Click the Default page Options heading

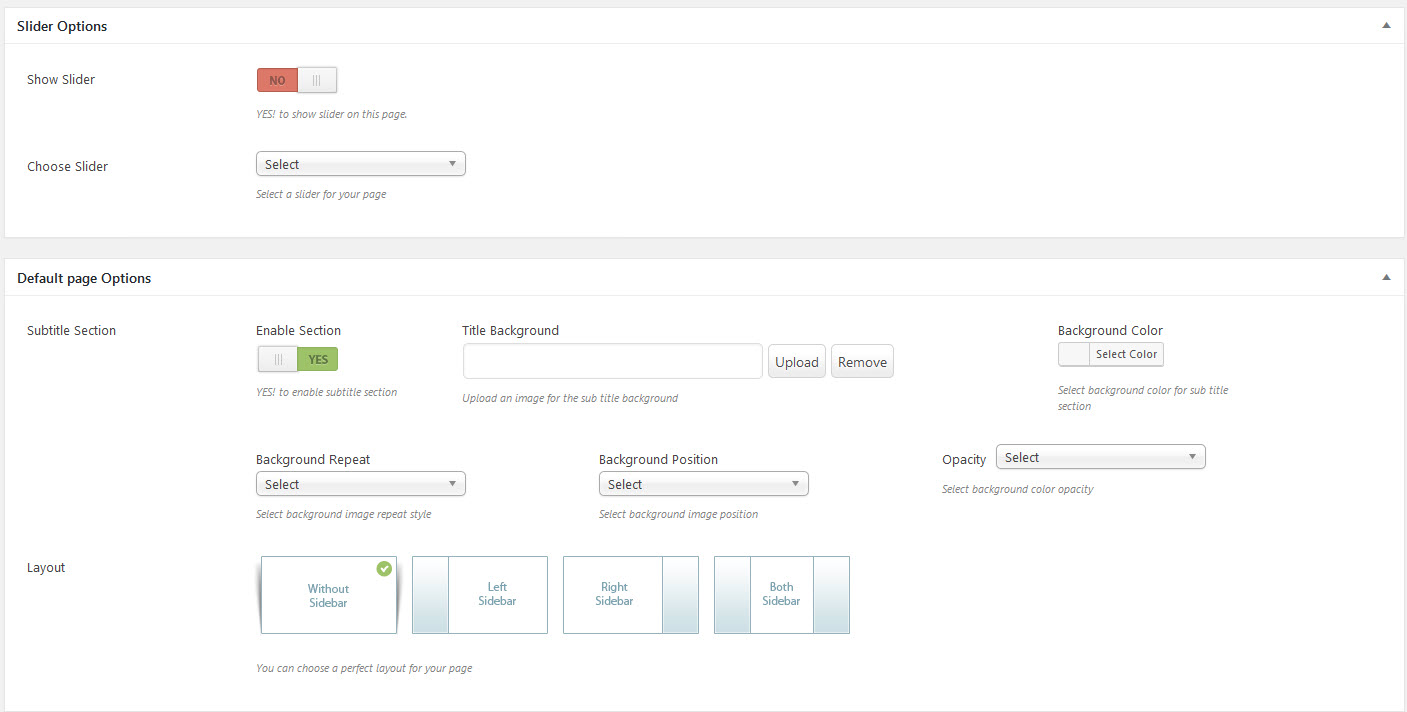coord(84,278)
